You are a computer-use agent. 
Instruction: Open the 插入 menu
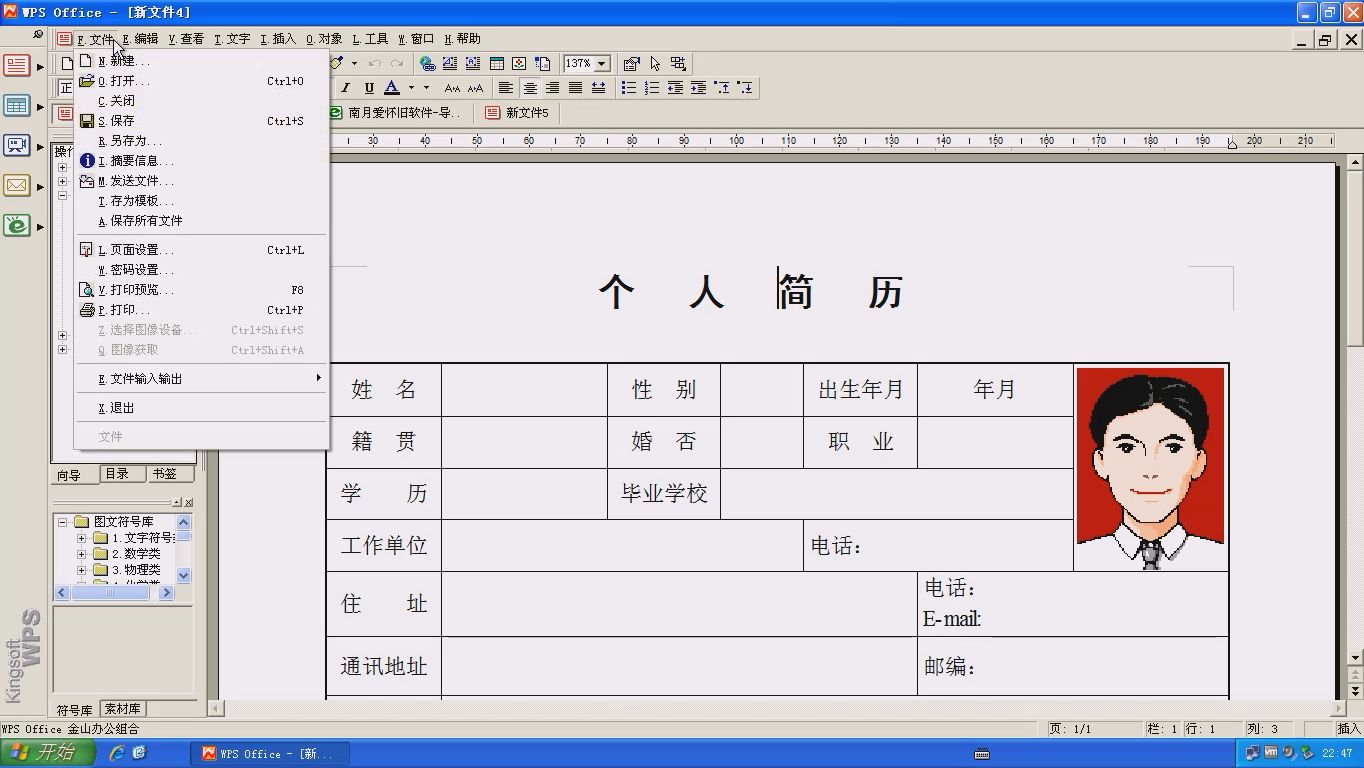tap(278, 39)
